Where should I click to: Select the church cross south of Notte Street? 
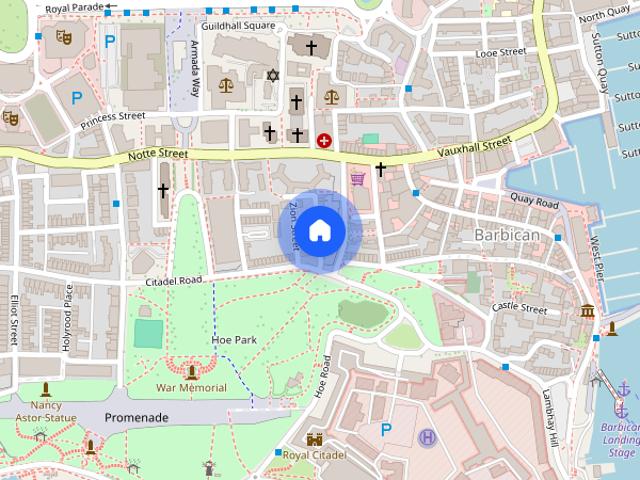163,191
